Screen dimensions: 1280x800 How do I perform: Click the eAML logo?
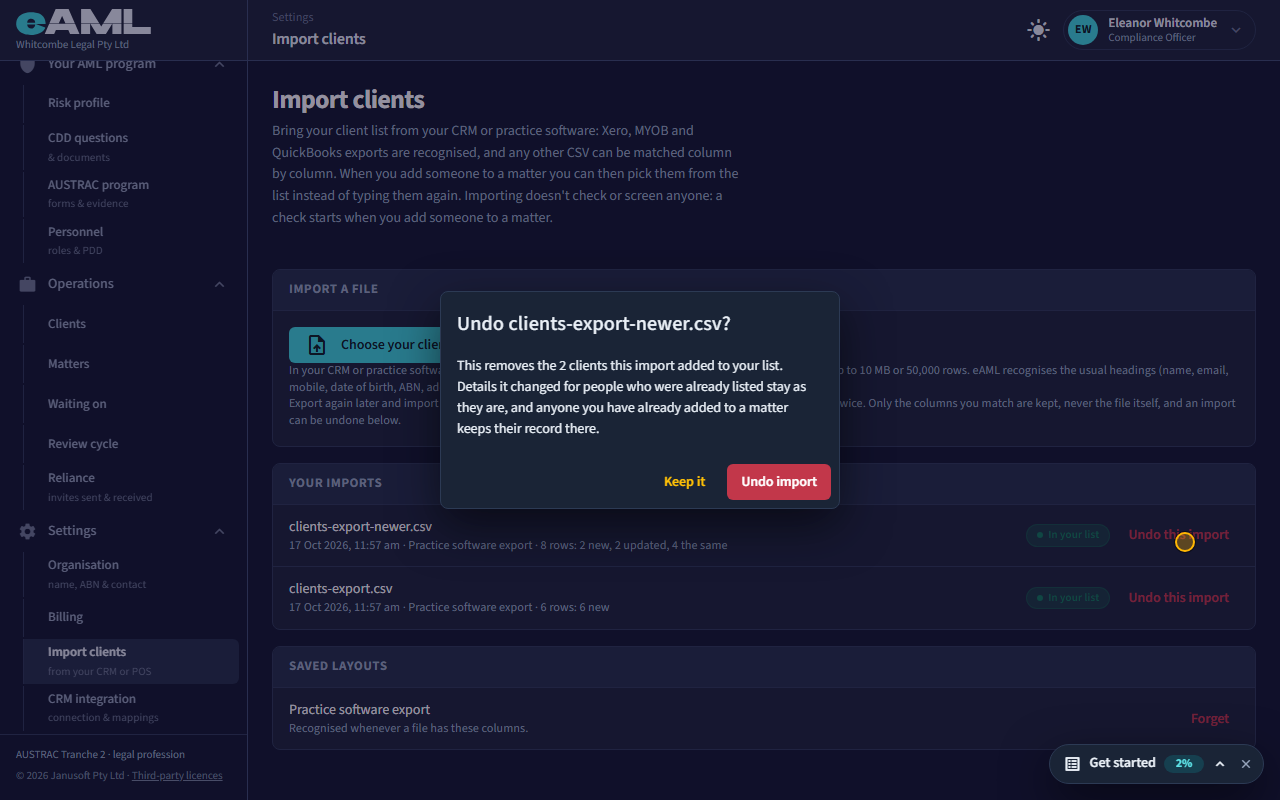pyautogui.click(x=83, y=22)
